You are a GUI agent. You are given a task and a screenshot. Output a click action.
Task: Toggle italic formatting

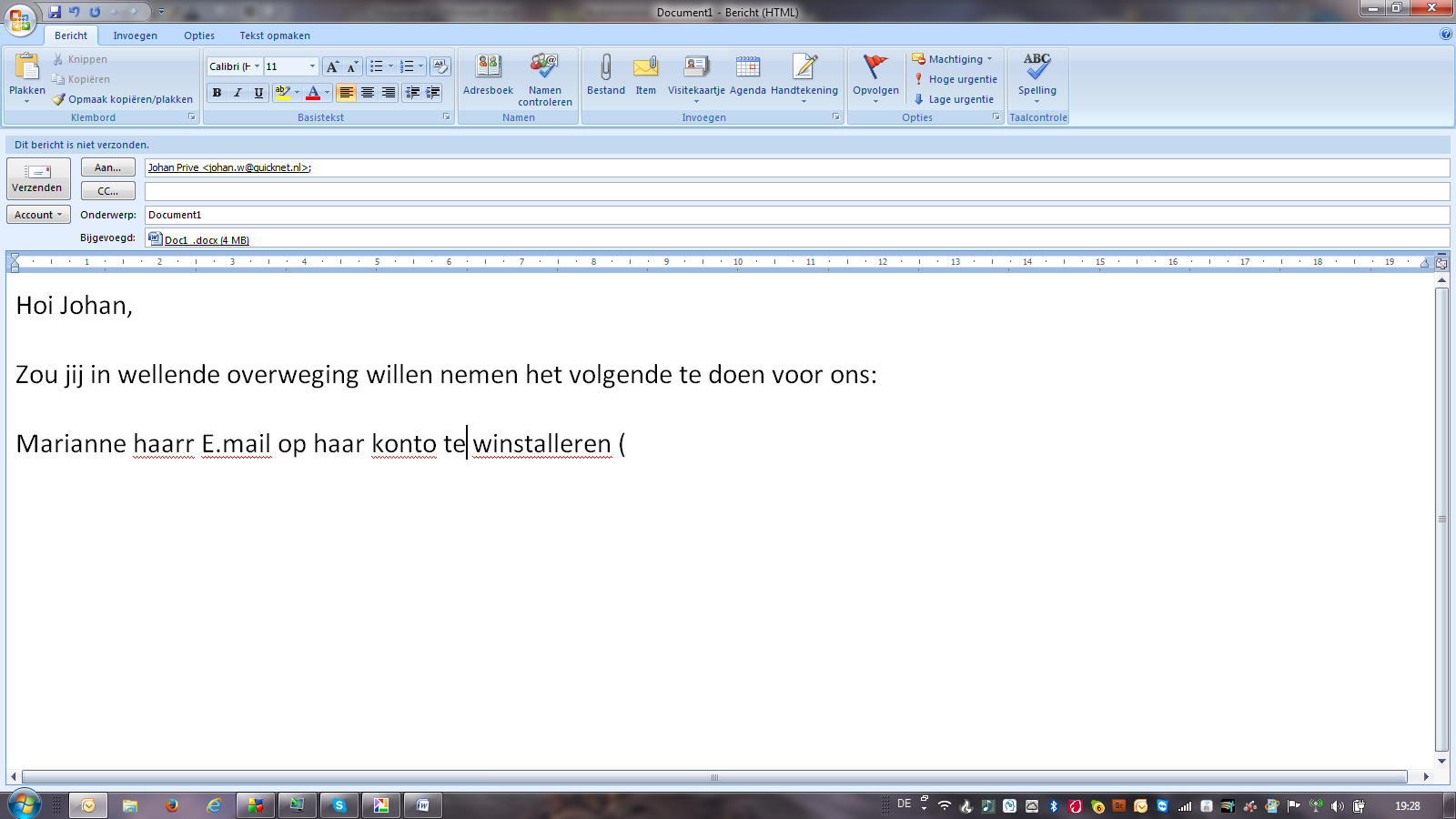[238, 93]
